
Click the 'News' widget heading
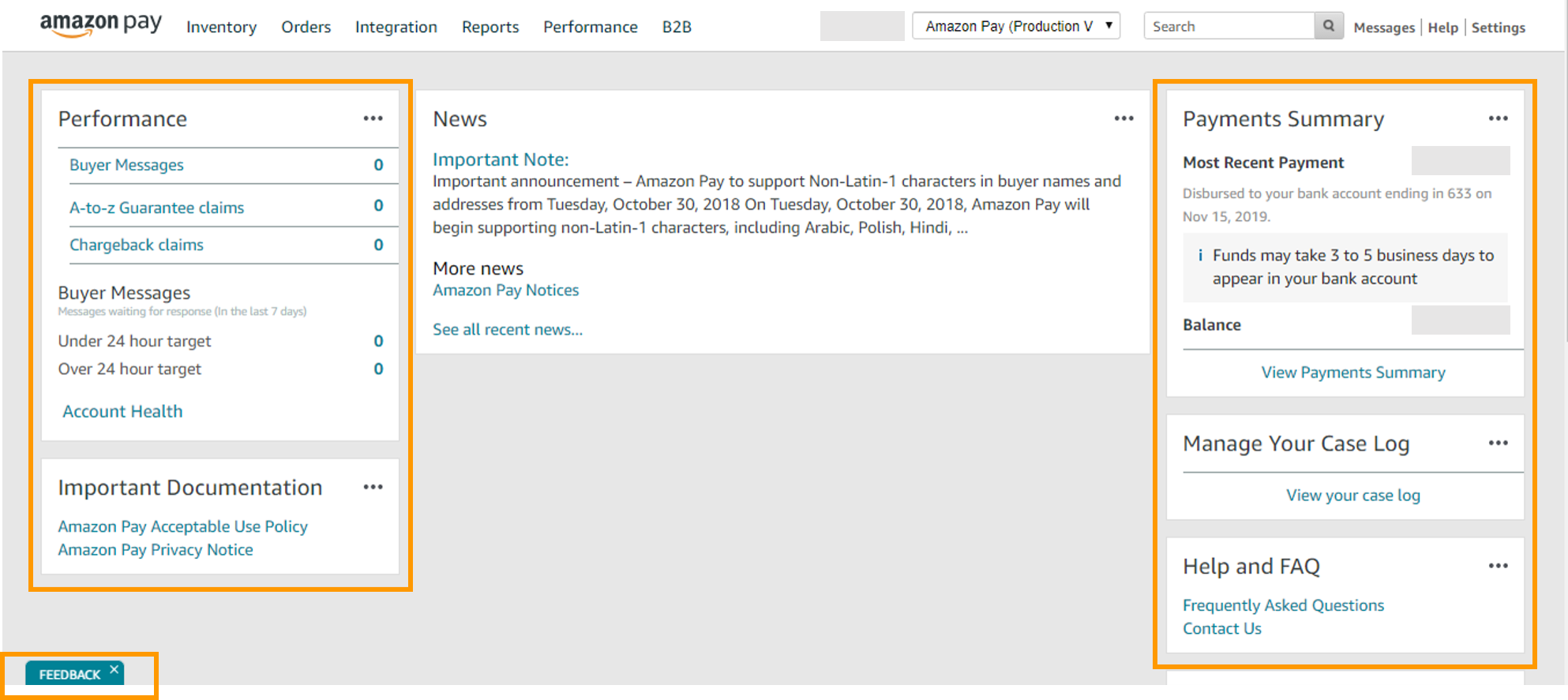[460, 119]
